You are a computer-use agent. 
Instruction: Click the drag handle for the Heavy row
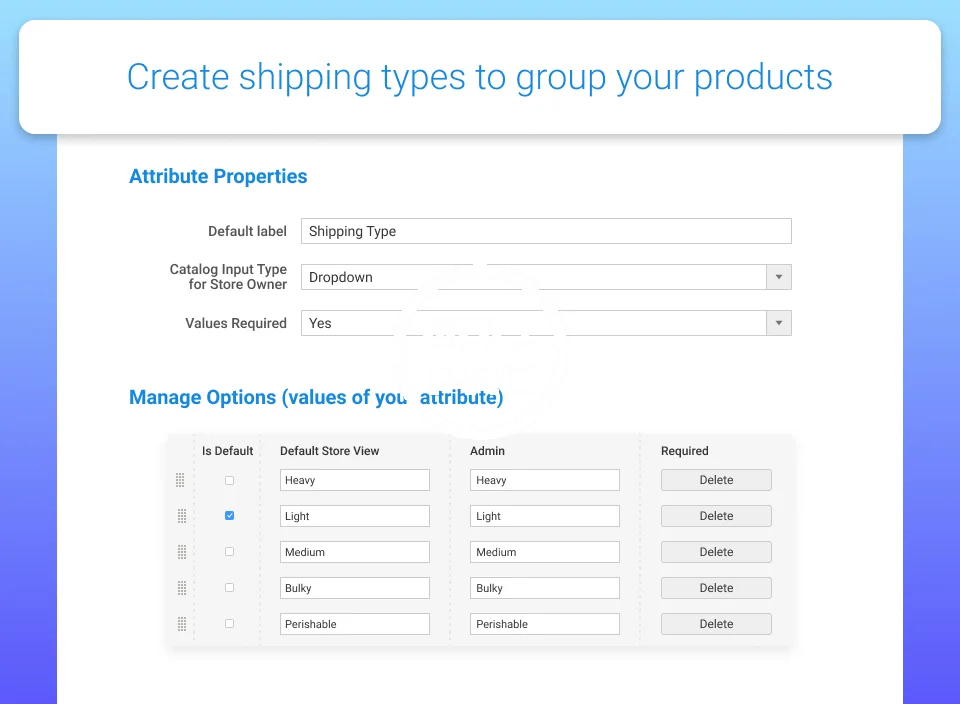pyautogui.click(x=180, y=480)
